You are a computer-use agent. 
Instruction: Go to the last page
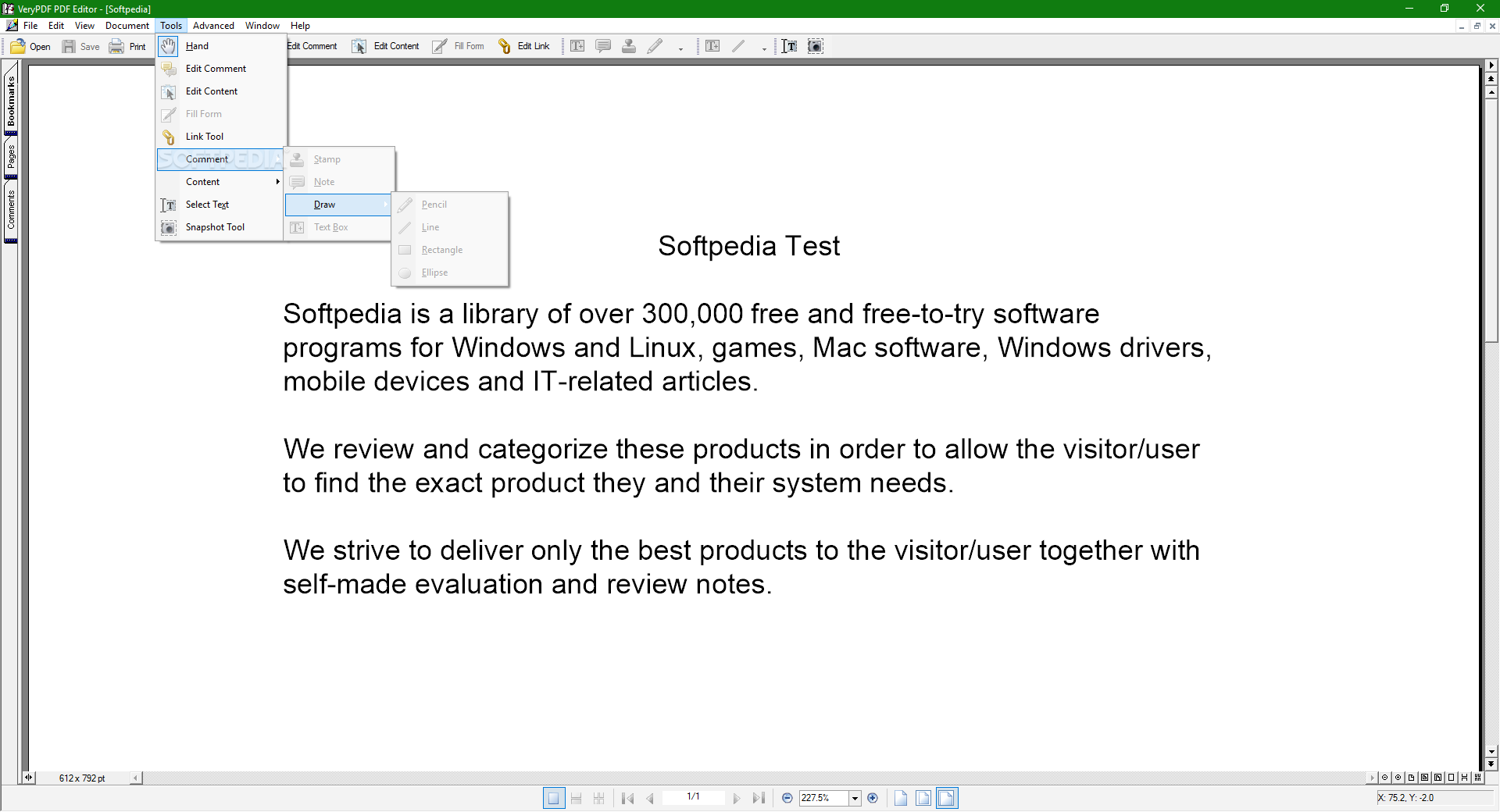pyautogui.click(x=759, y=798)
